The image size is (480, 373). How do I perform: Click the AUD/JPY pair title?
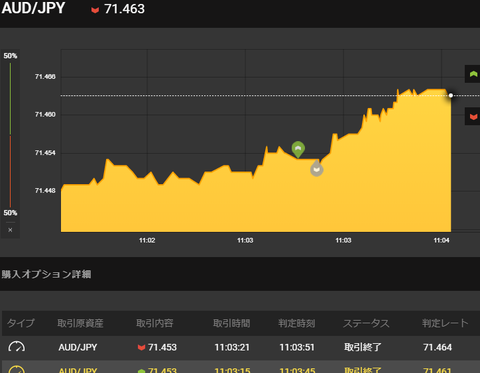(x=33, y=8)
